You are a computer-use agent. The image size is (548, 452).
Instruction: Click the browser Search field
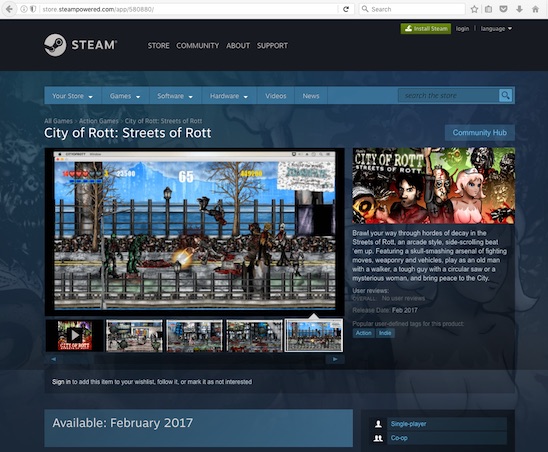click(x=412, y=9)
